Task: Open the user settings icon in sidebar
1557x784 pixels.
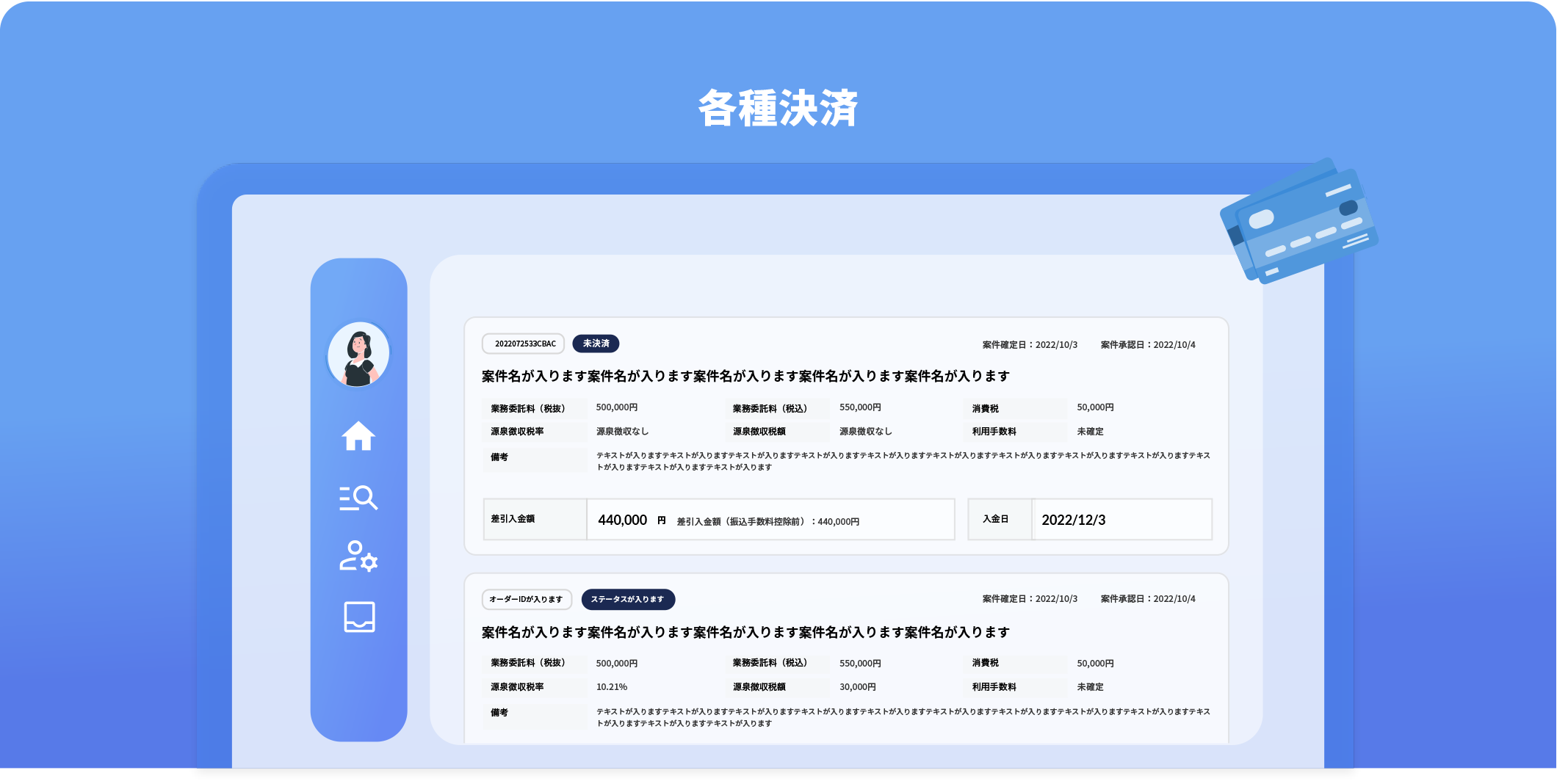Action: click(x=358, y=556)
